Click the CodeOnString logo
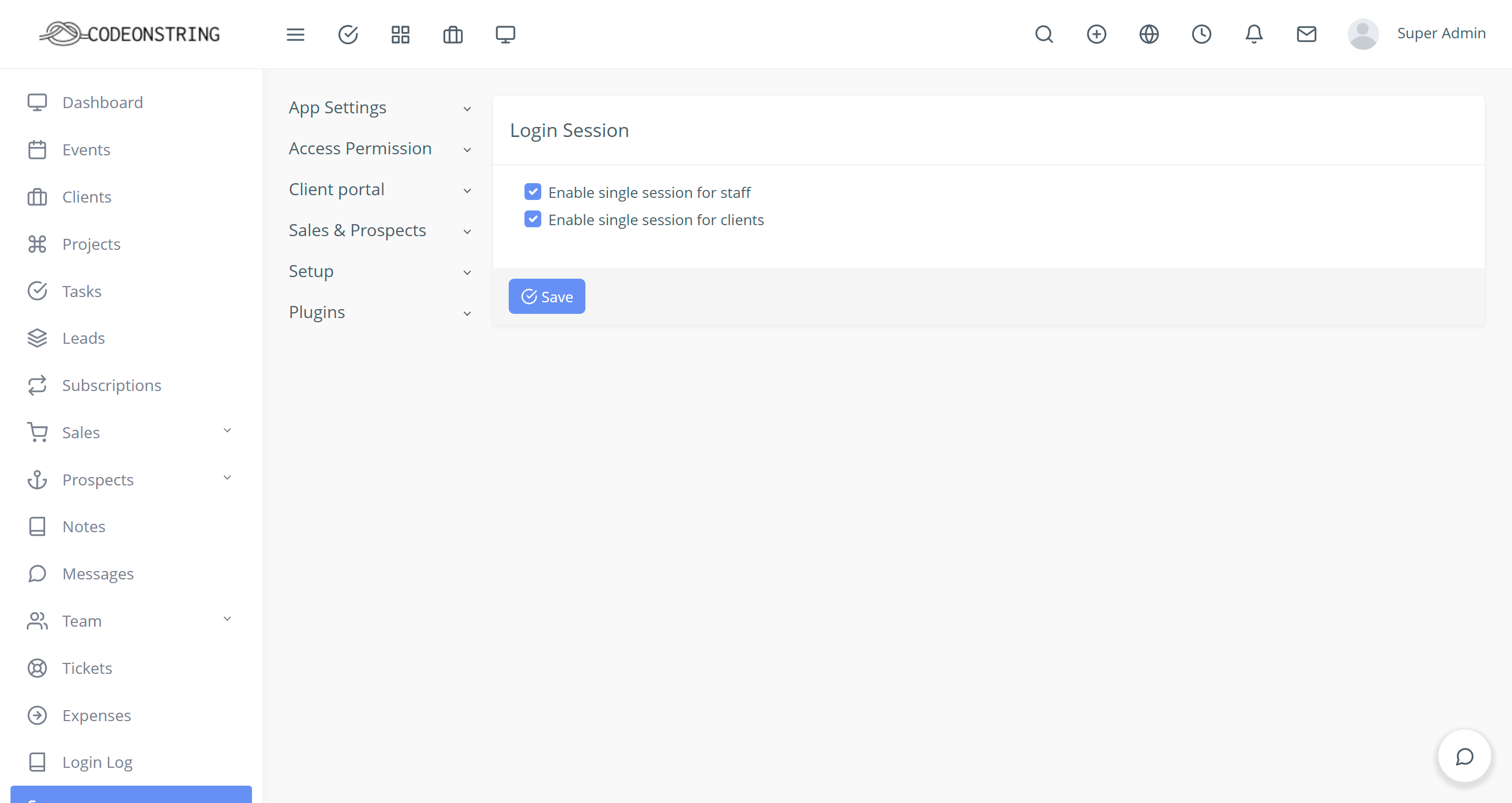 pos(130,34)
